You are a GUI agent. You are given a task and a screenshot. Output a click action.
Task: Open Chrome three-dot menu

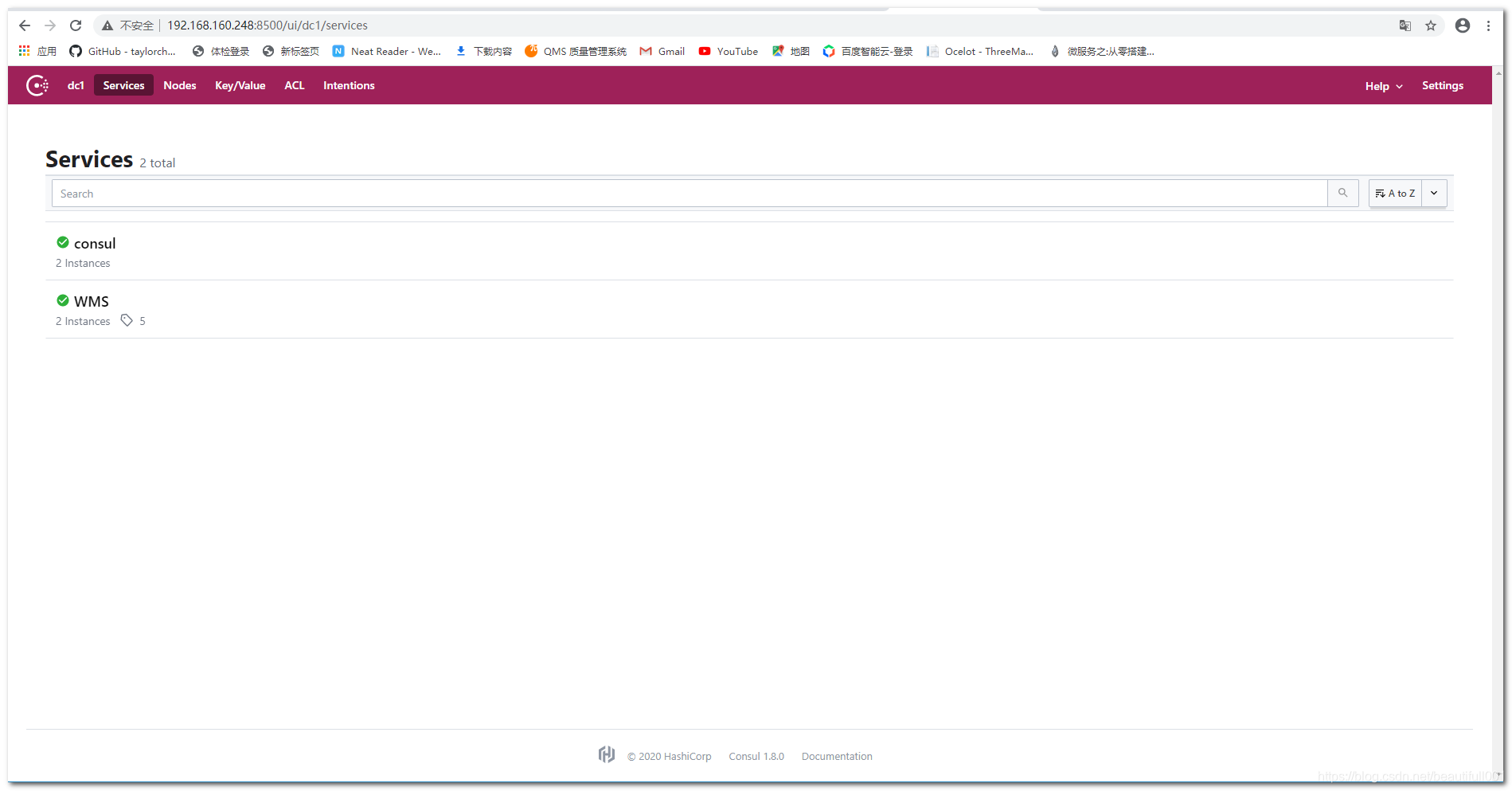pyautogui.click(x=1488, y=25)
